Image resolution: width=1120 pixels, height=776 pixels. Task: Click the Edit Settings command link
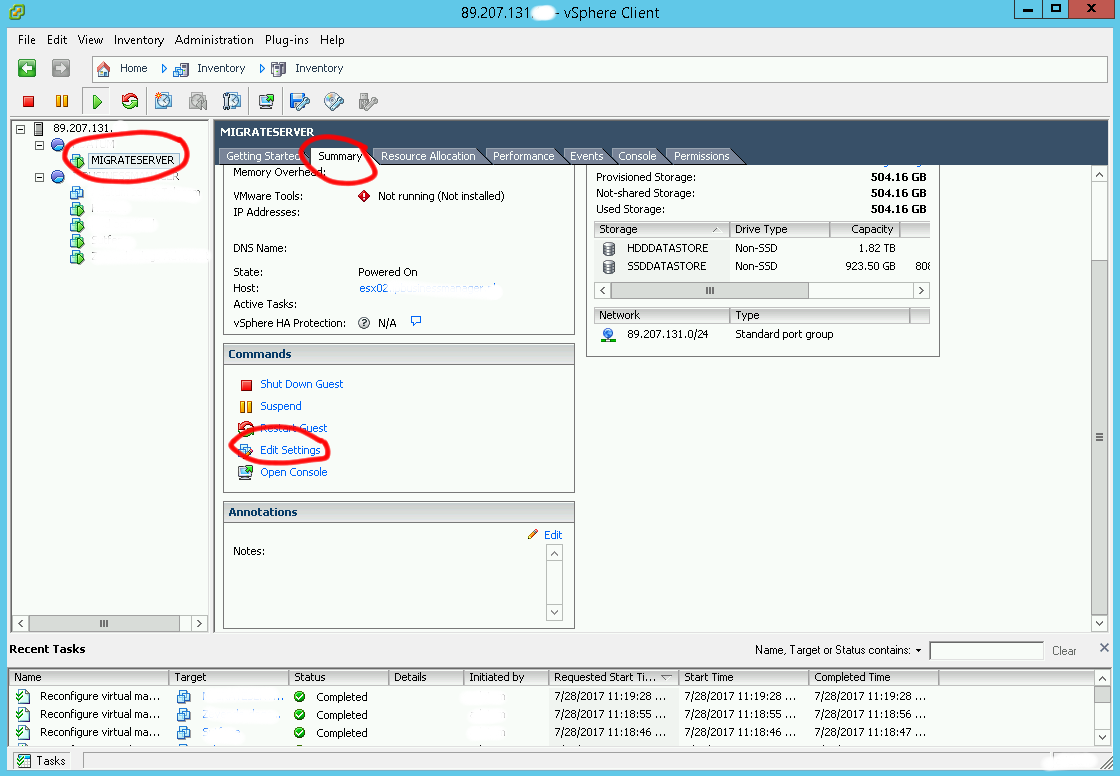coord(290,450)
